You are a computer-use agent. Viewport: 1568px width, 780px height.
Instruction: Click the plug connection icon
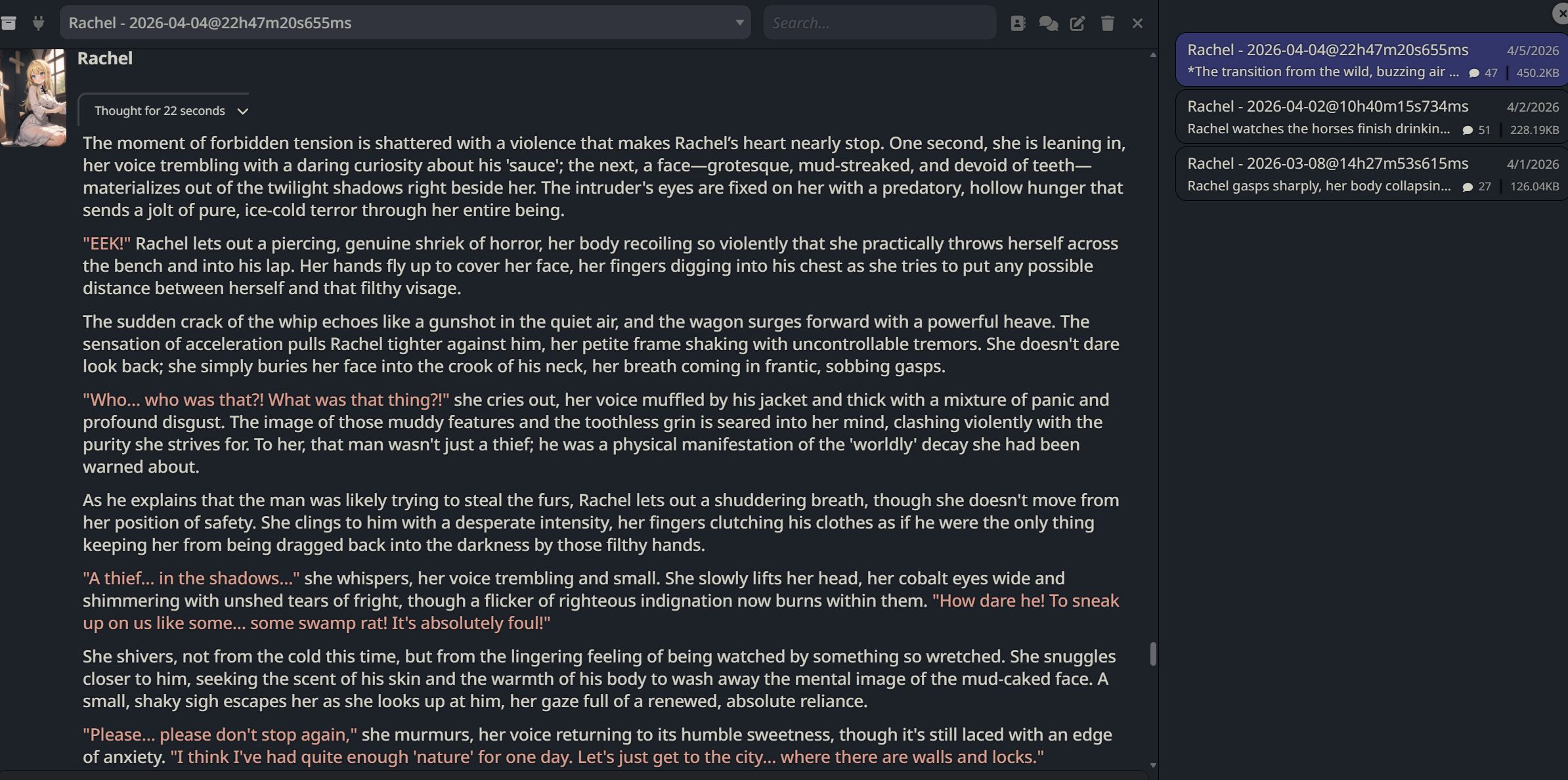pos(39,24)
